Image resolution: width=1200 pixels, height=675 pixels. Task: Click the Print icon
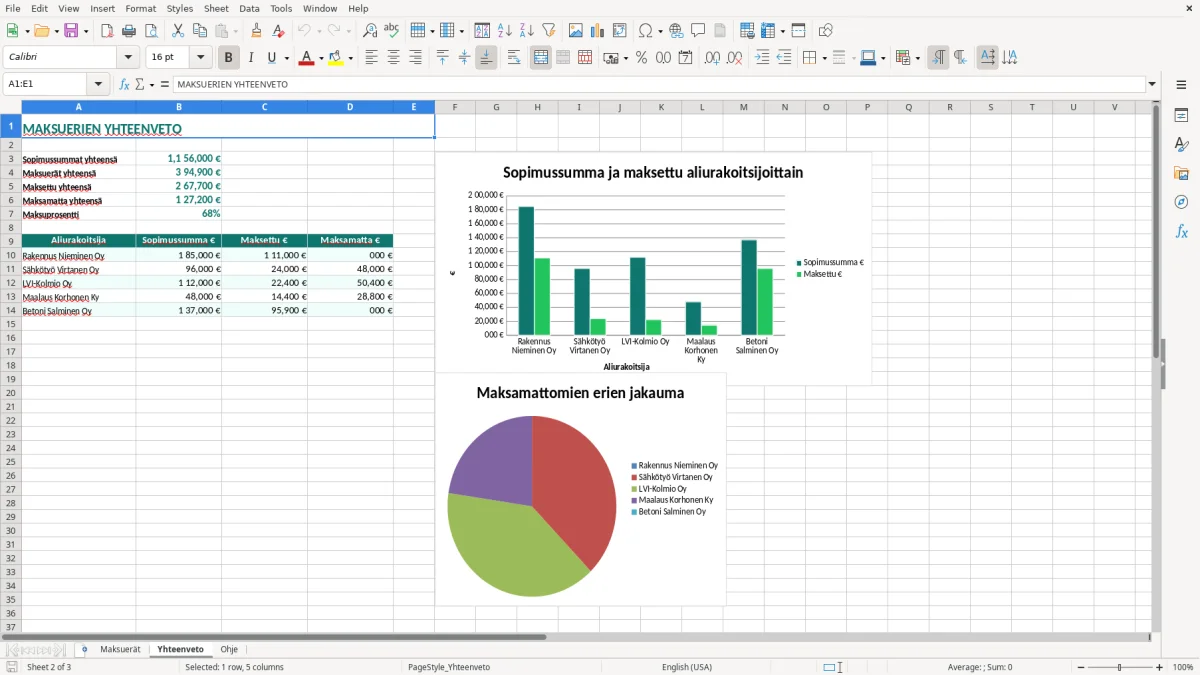click(129, 31)
